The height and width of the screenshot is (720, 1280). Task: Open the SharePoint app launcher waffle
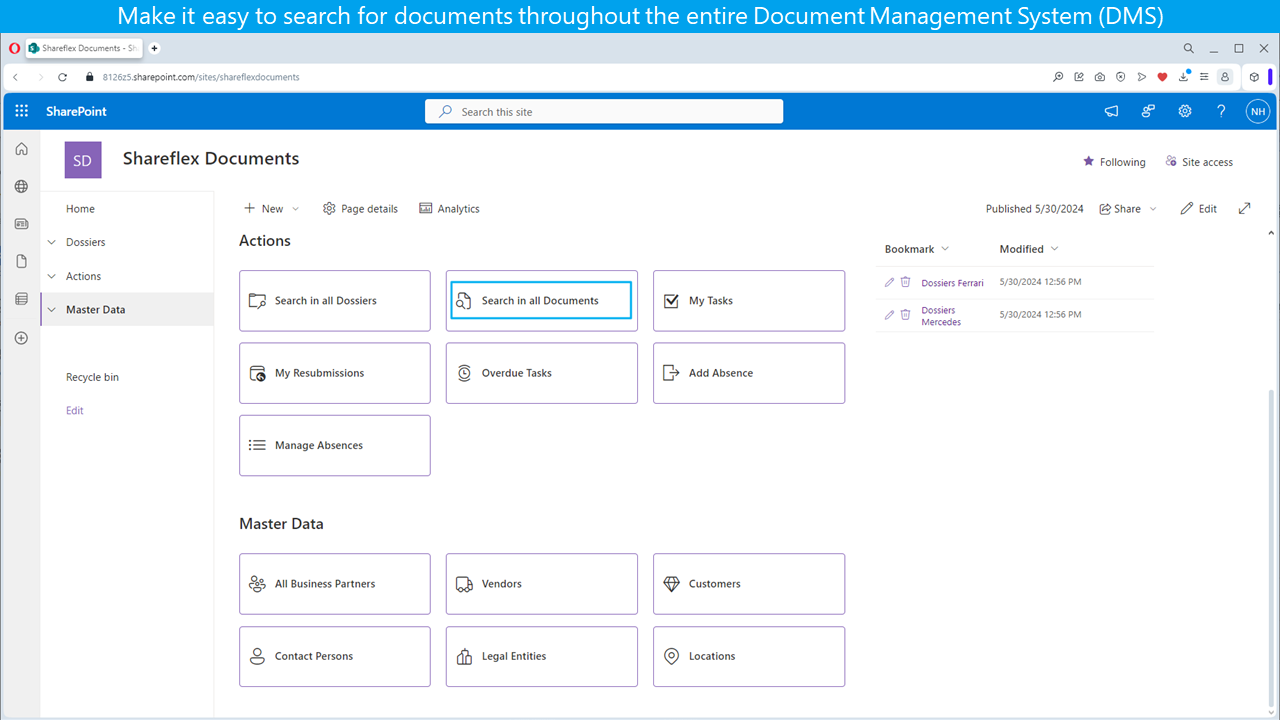pyautogui.click(x=22, y=111)
